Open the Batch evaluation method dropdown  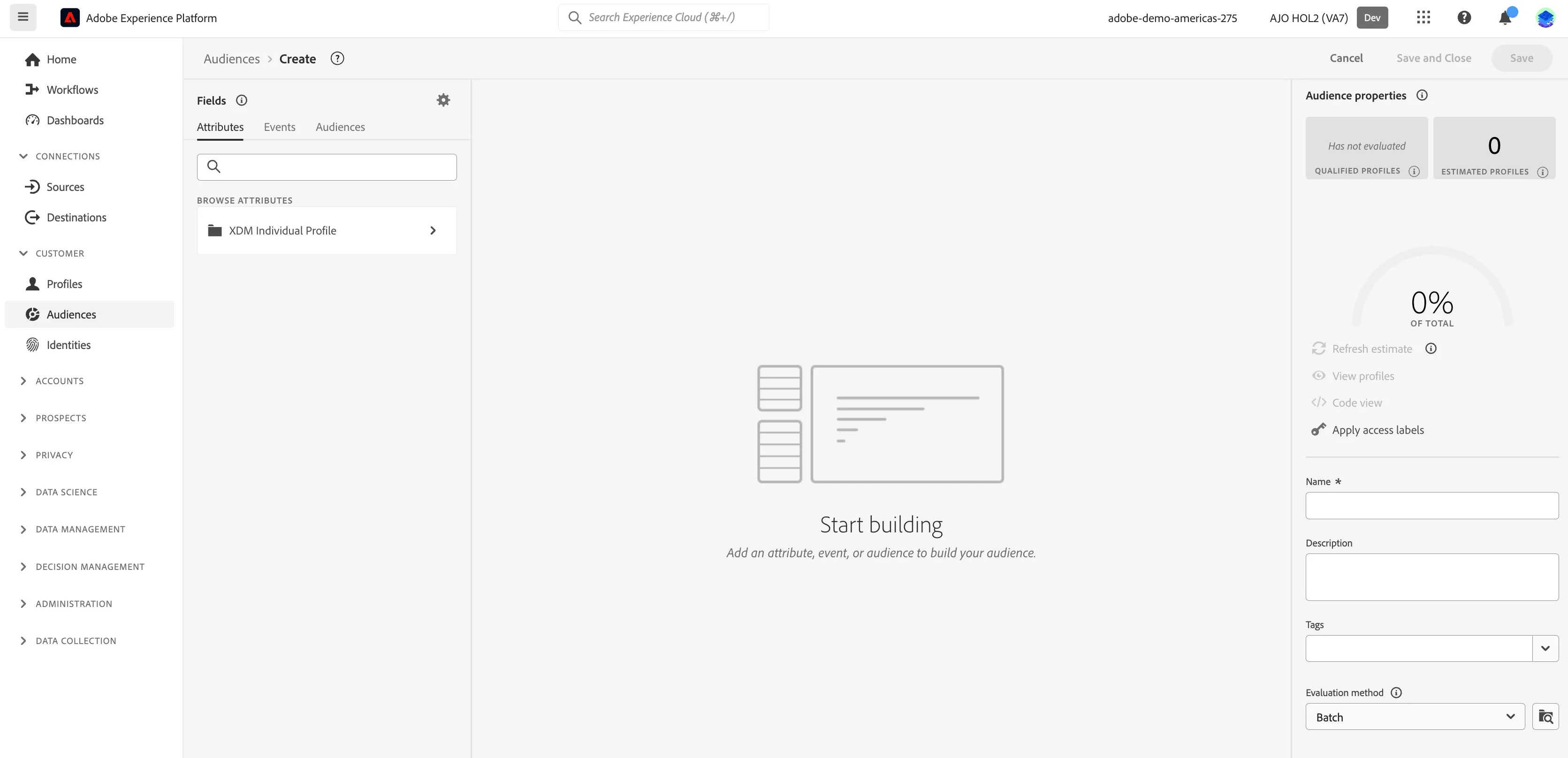[1415, 717]
